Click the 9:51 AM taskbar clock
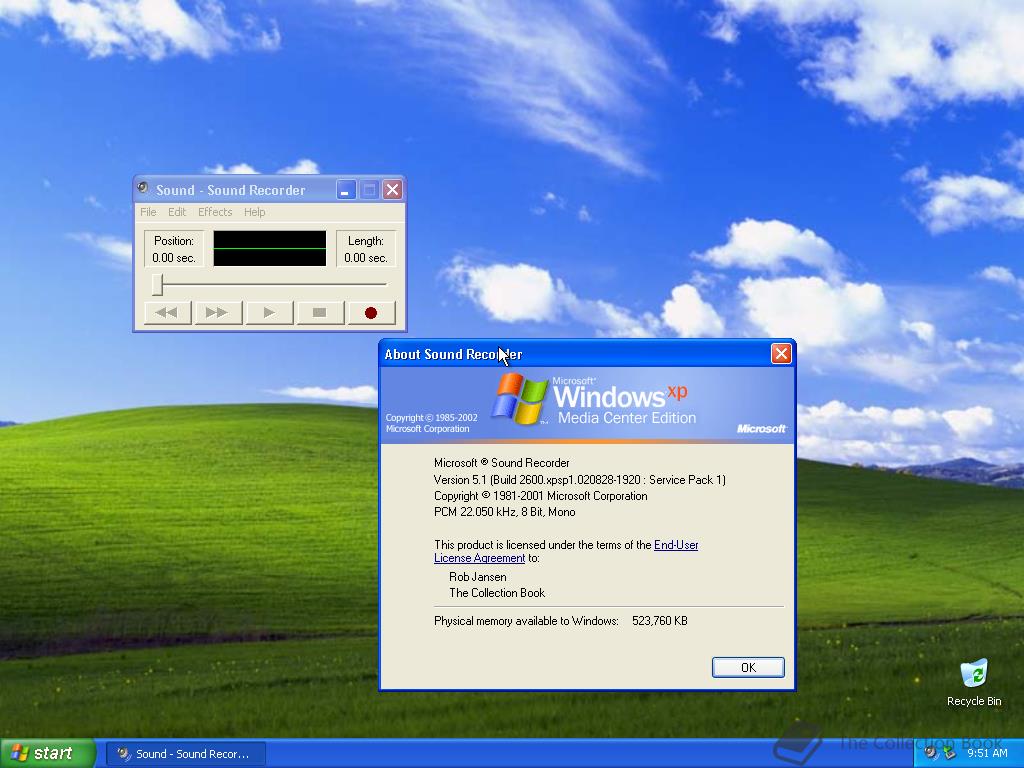 coord(987,754)
